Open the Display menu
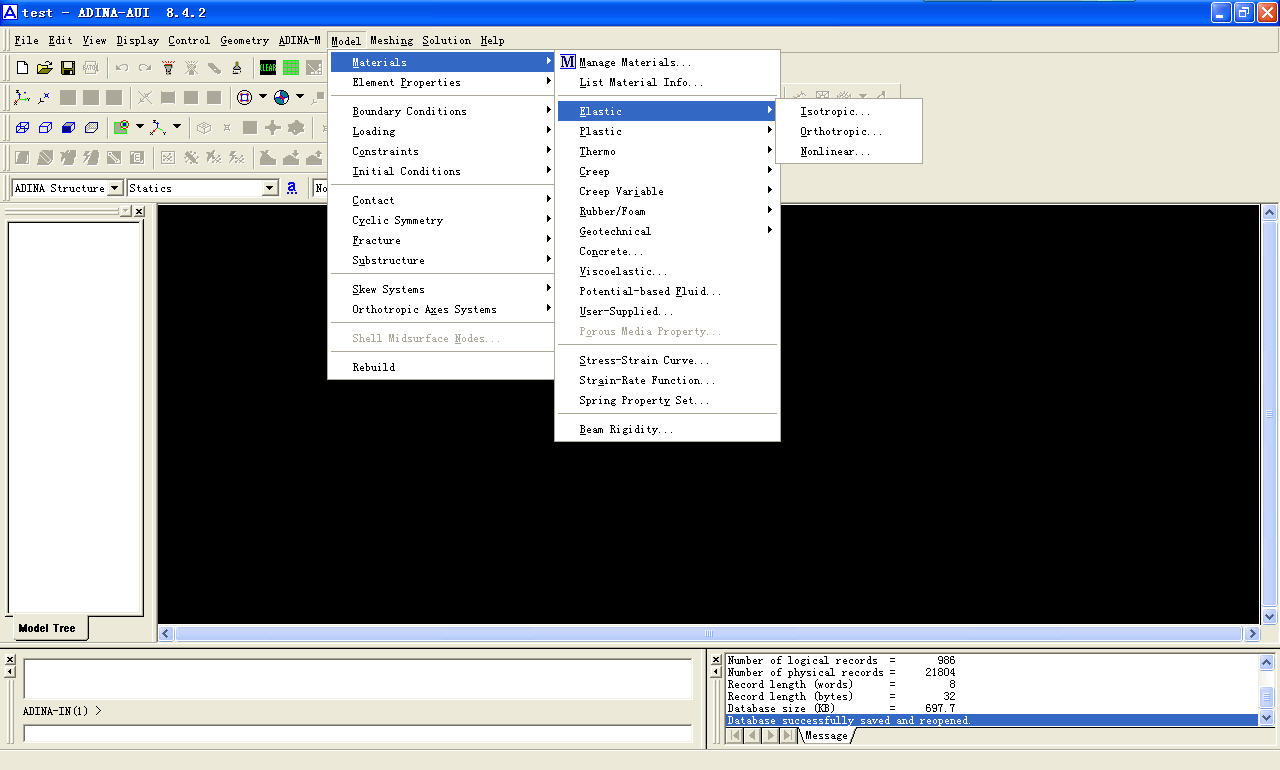The height and width of the screenshot is (770, 1280). 137,41
